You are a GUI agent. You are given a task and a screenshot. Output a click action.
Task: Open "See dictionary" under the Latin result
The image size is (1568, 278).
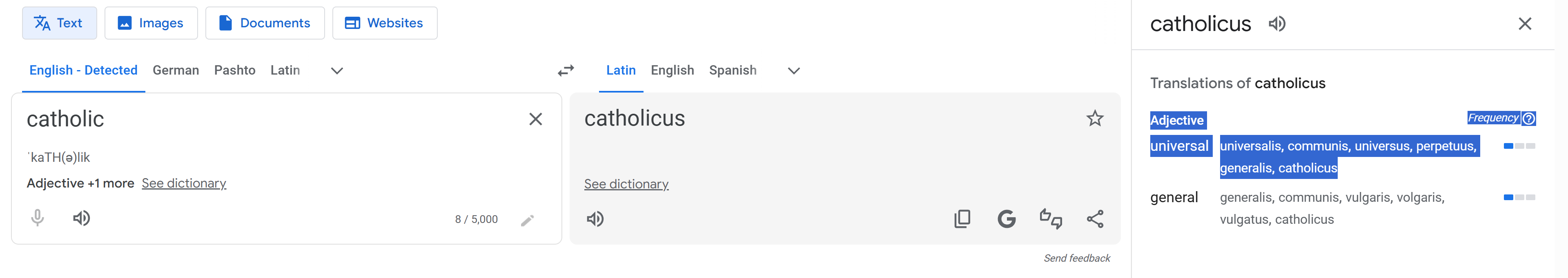pos(626,184)
